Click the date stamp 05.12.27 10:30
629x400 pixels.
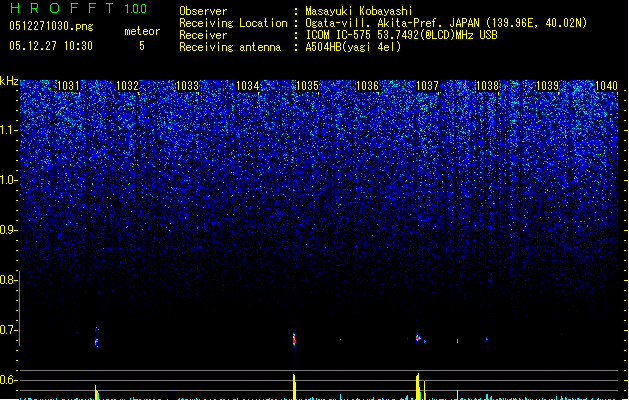[51, 46]
